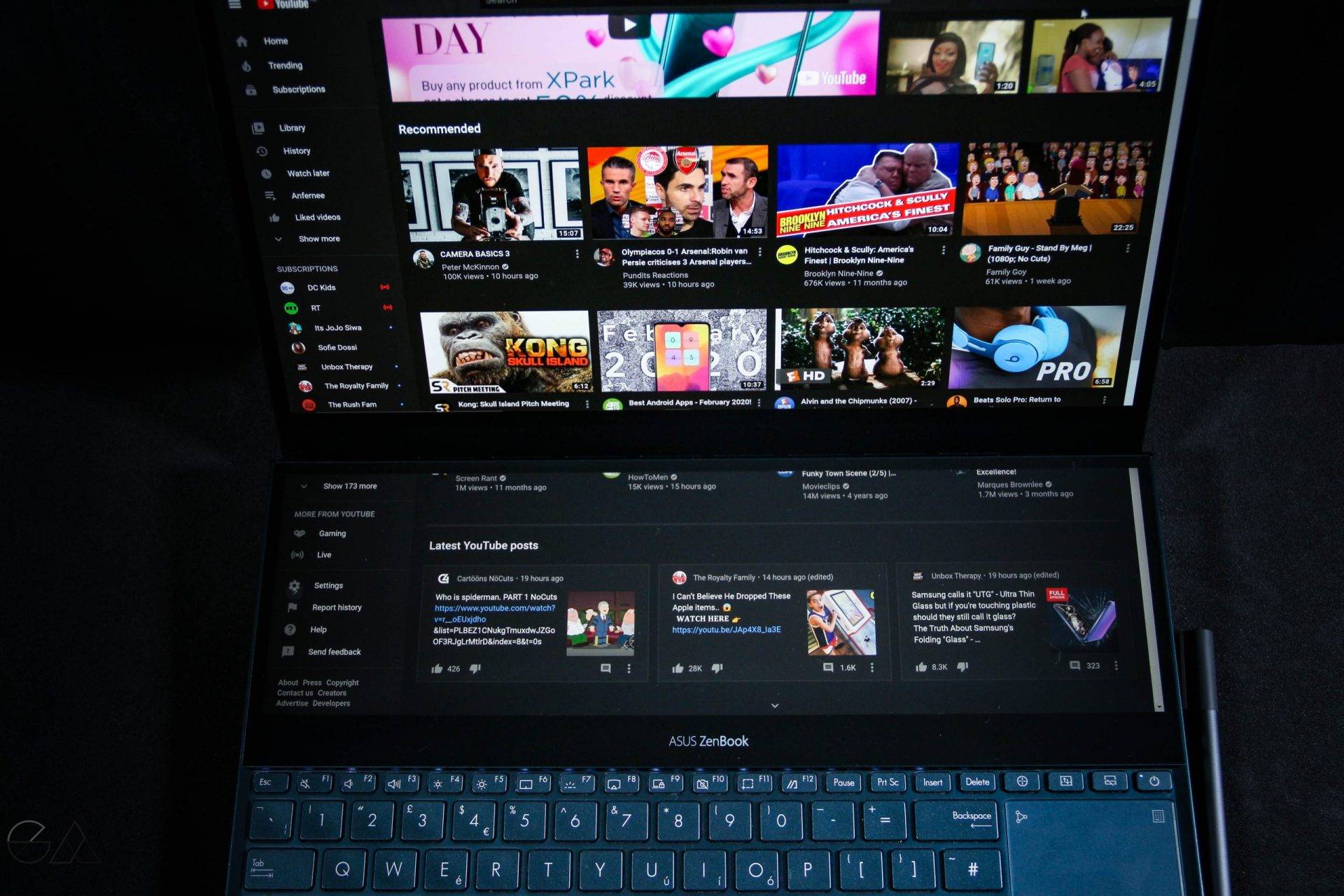The height and width of the screenshot is (896, 1344).
Task: Like The Royalty Family post
Action: tap(678, 668)
